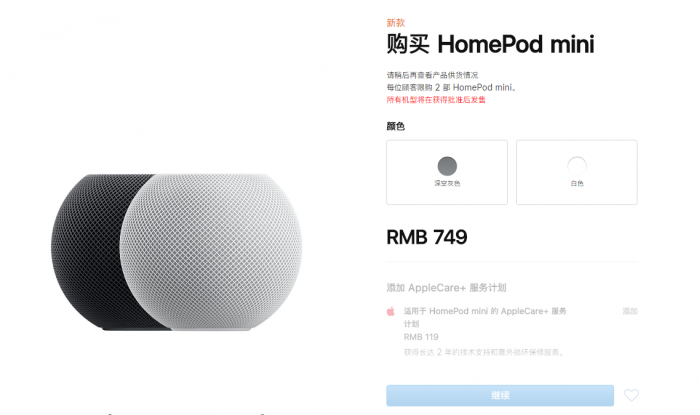Click the RMB 749 price text

click(427, 237)
